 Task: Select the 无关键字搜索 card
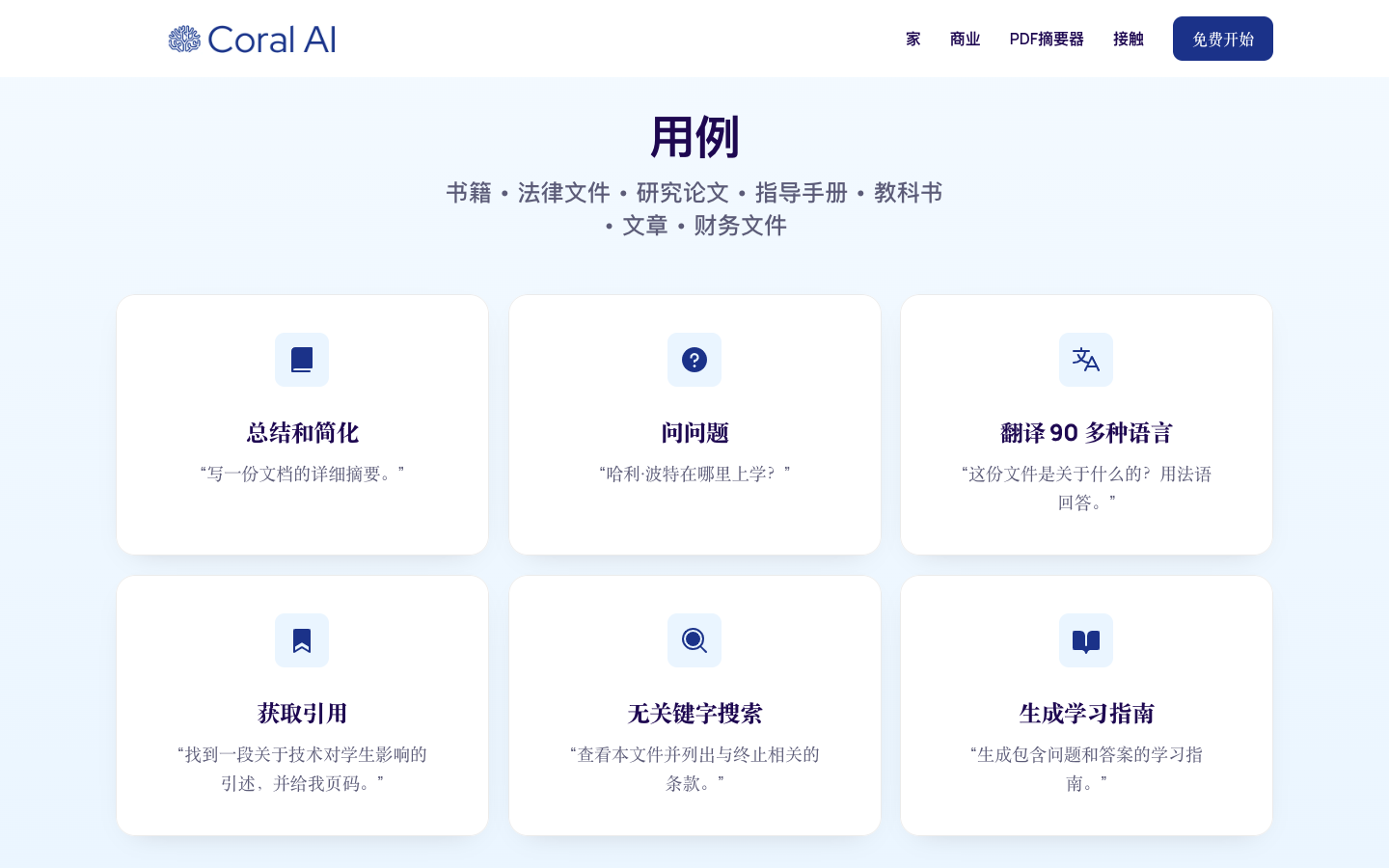tap(694, 714)
